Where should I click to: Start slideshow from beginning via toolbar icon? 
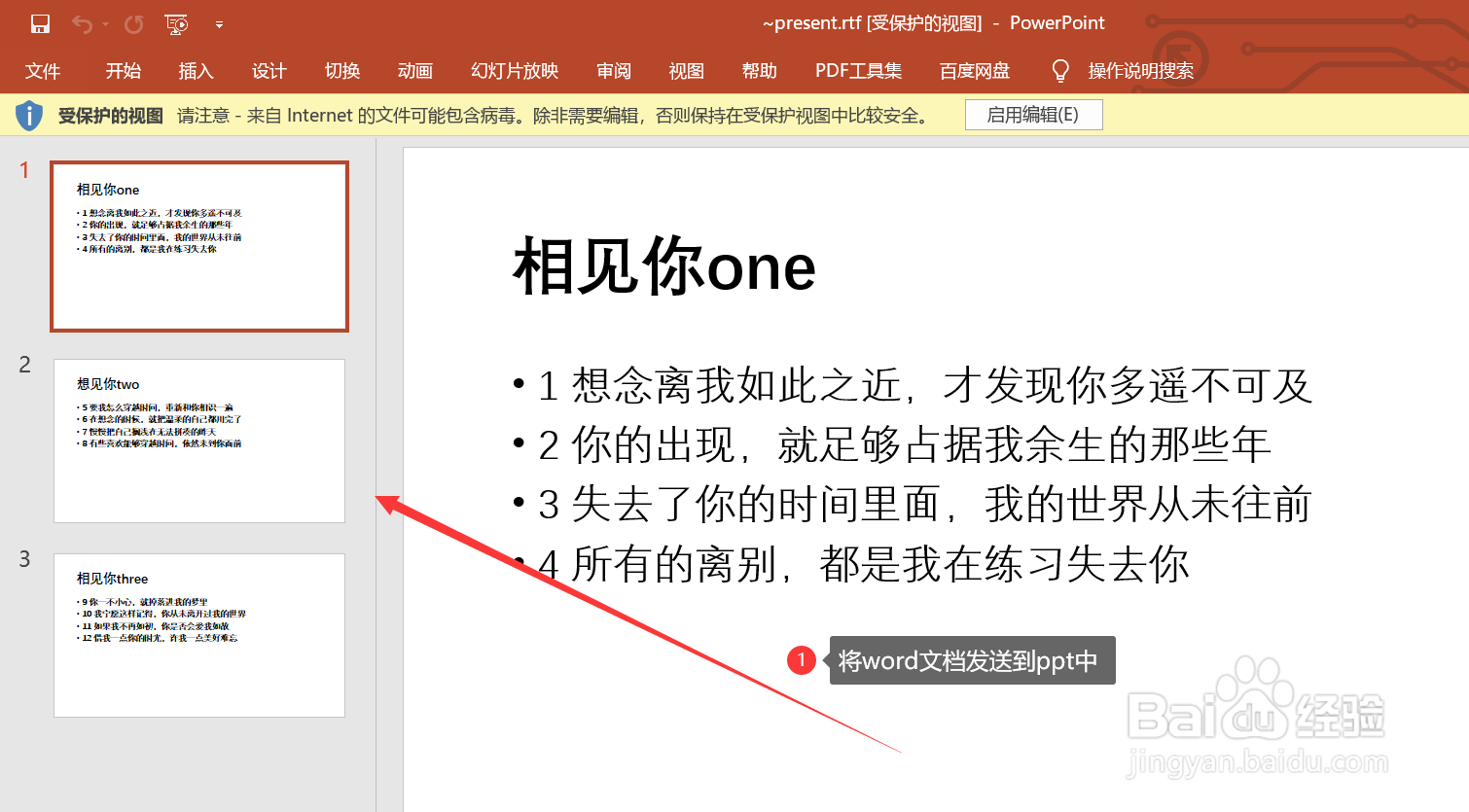176,23
